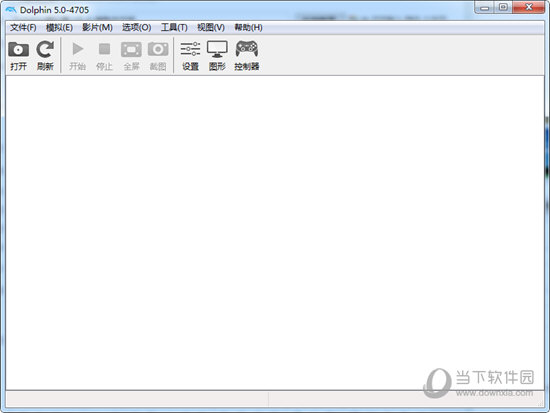Maximize the Dolphin window

(503, 7)
